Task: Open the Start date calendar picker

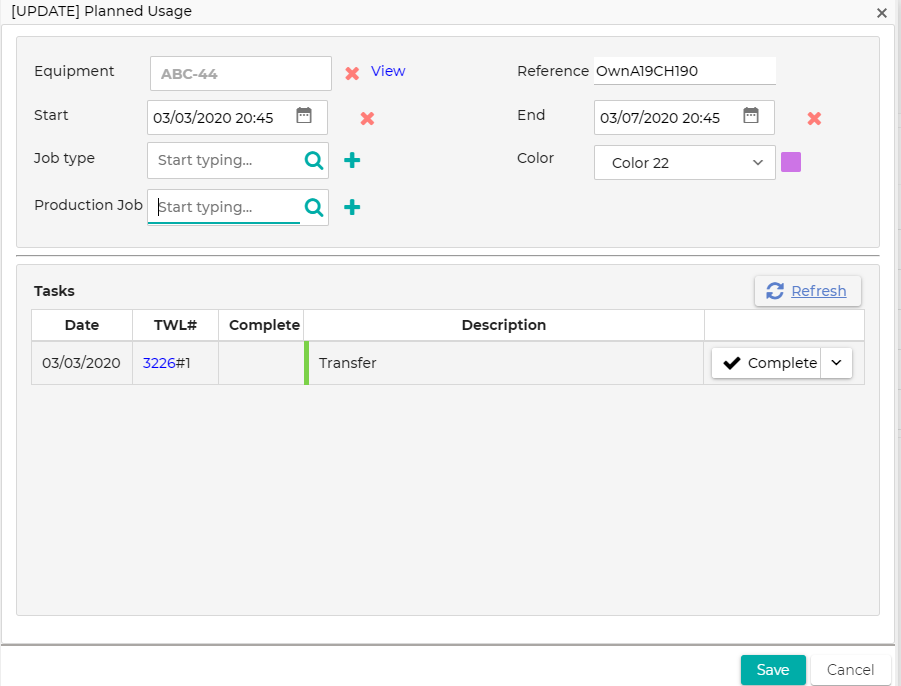Action: click(304, 117)
